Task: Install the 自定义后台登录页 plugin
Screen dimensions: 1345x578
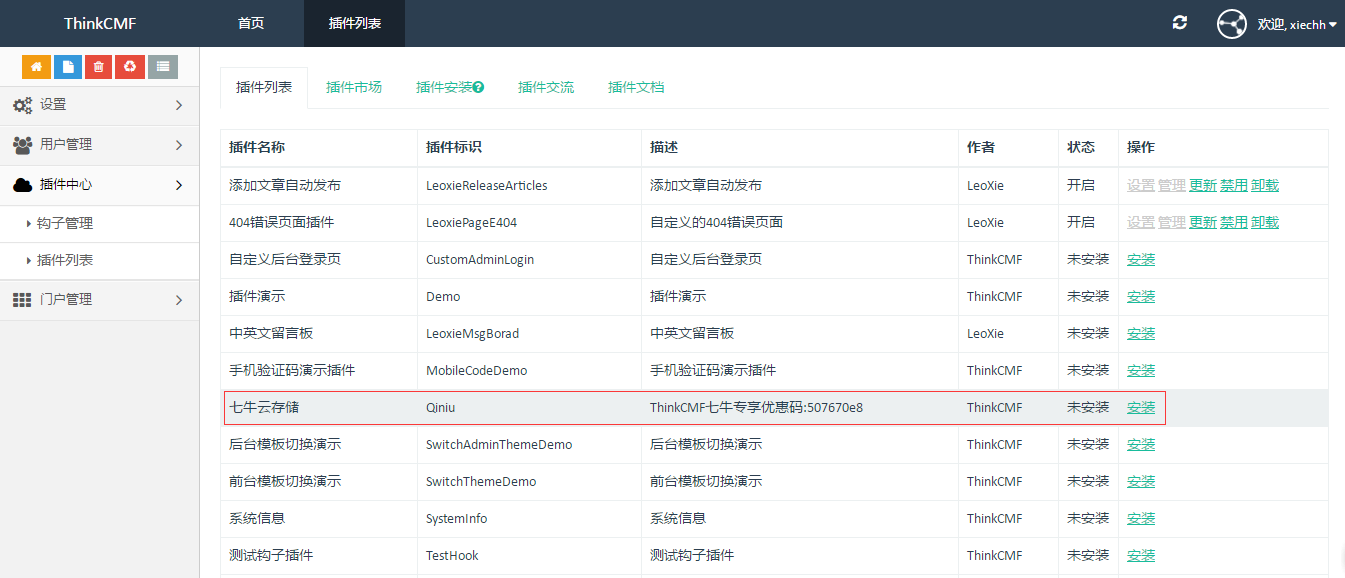Action: [1141, 259]
